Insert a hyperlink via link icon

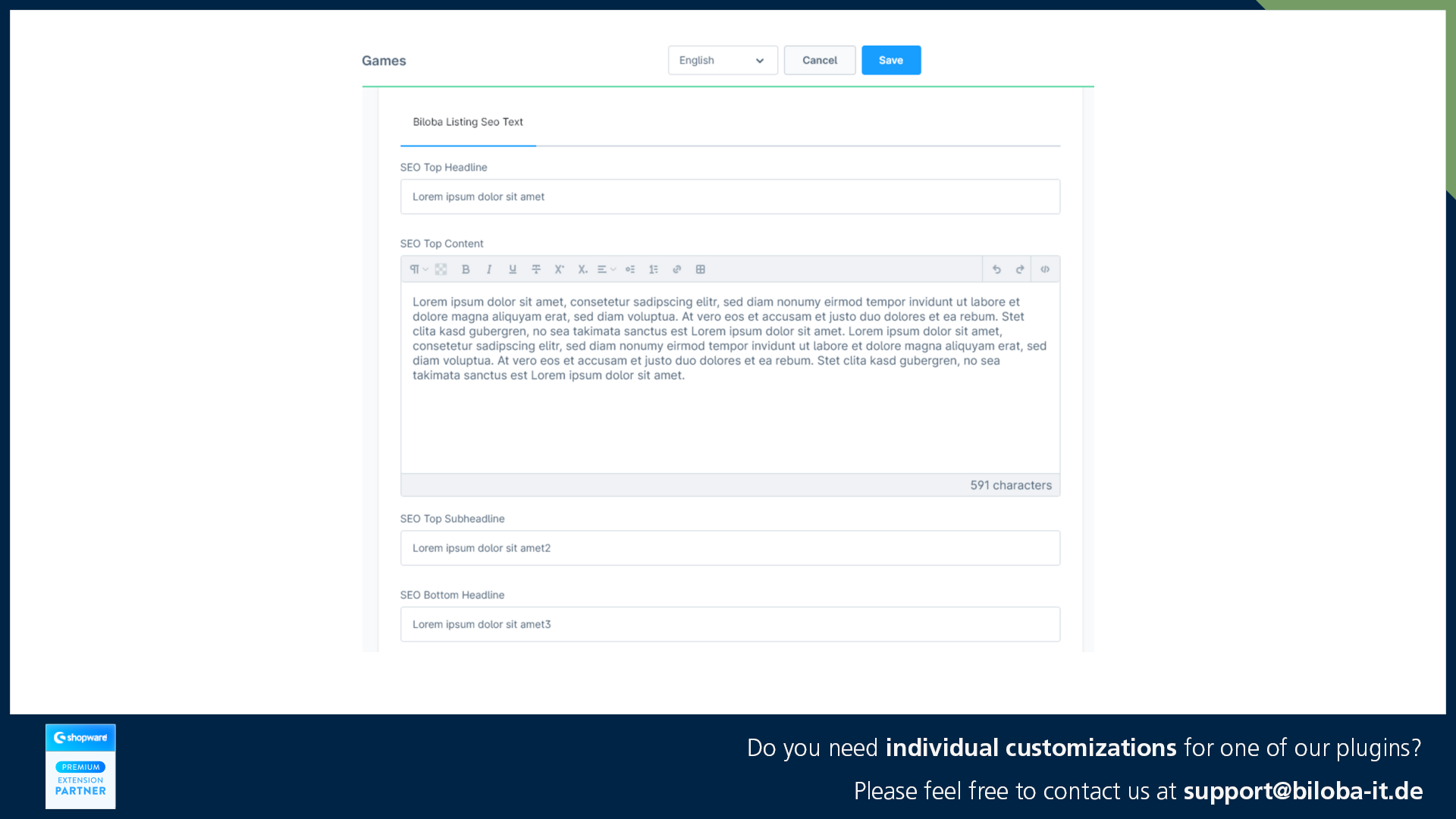[677, 269]
